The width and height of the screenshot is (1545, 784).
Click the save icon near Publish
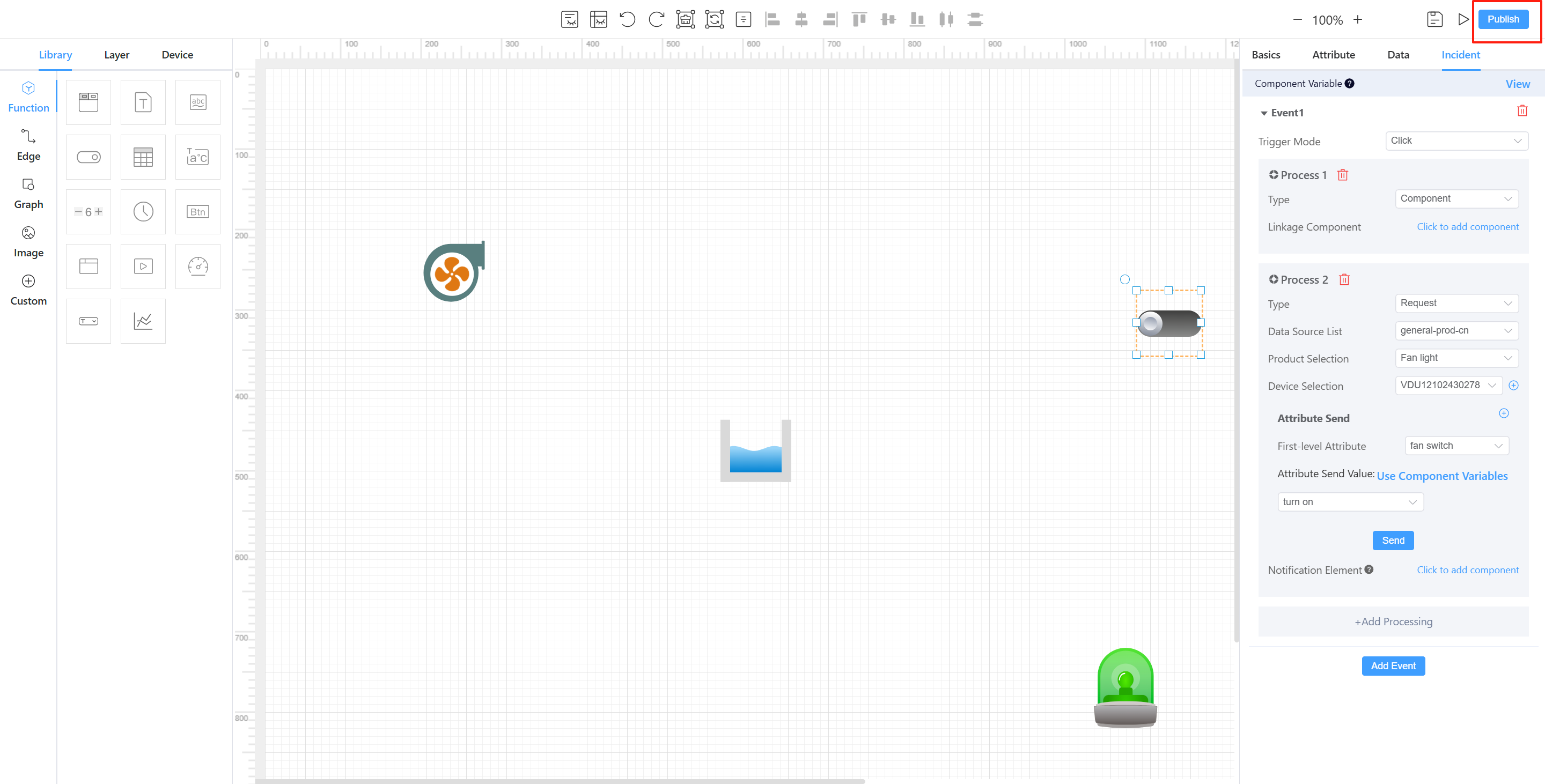(1434, 19)
